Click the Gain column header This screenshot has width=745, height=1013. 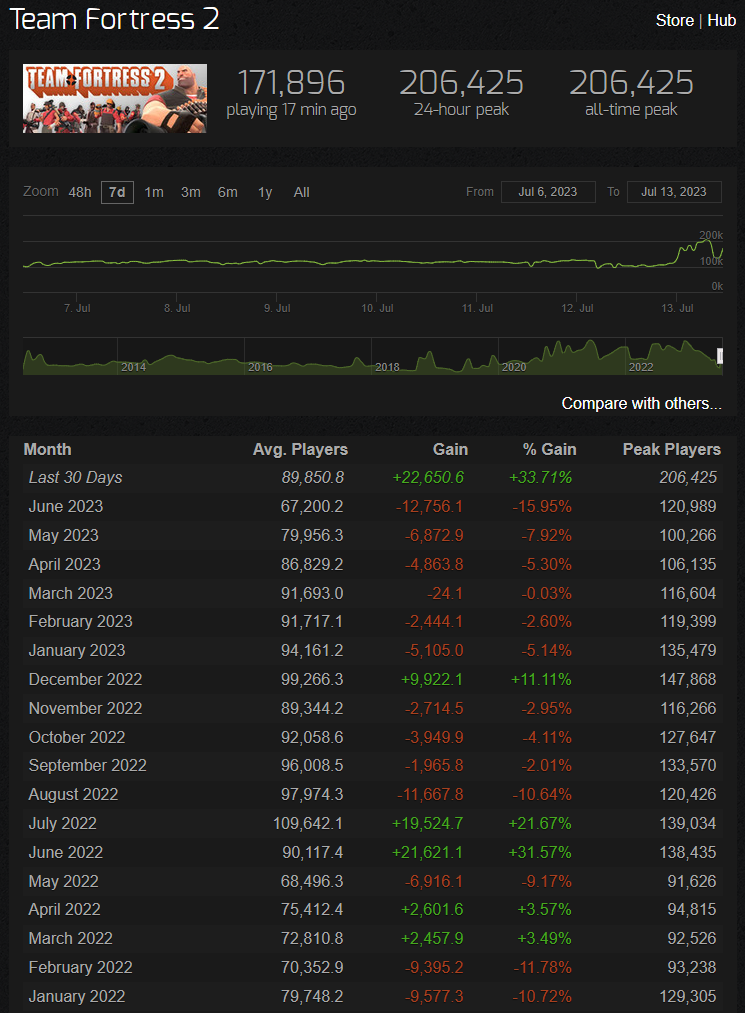click(450, 450)
